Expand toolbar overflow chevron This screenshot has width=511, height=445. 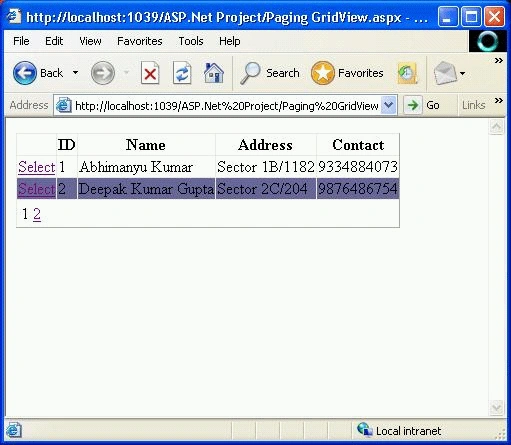499,61
